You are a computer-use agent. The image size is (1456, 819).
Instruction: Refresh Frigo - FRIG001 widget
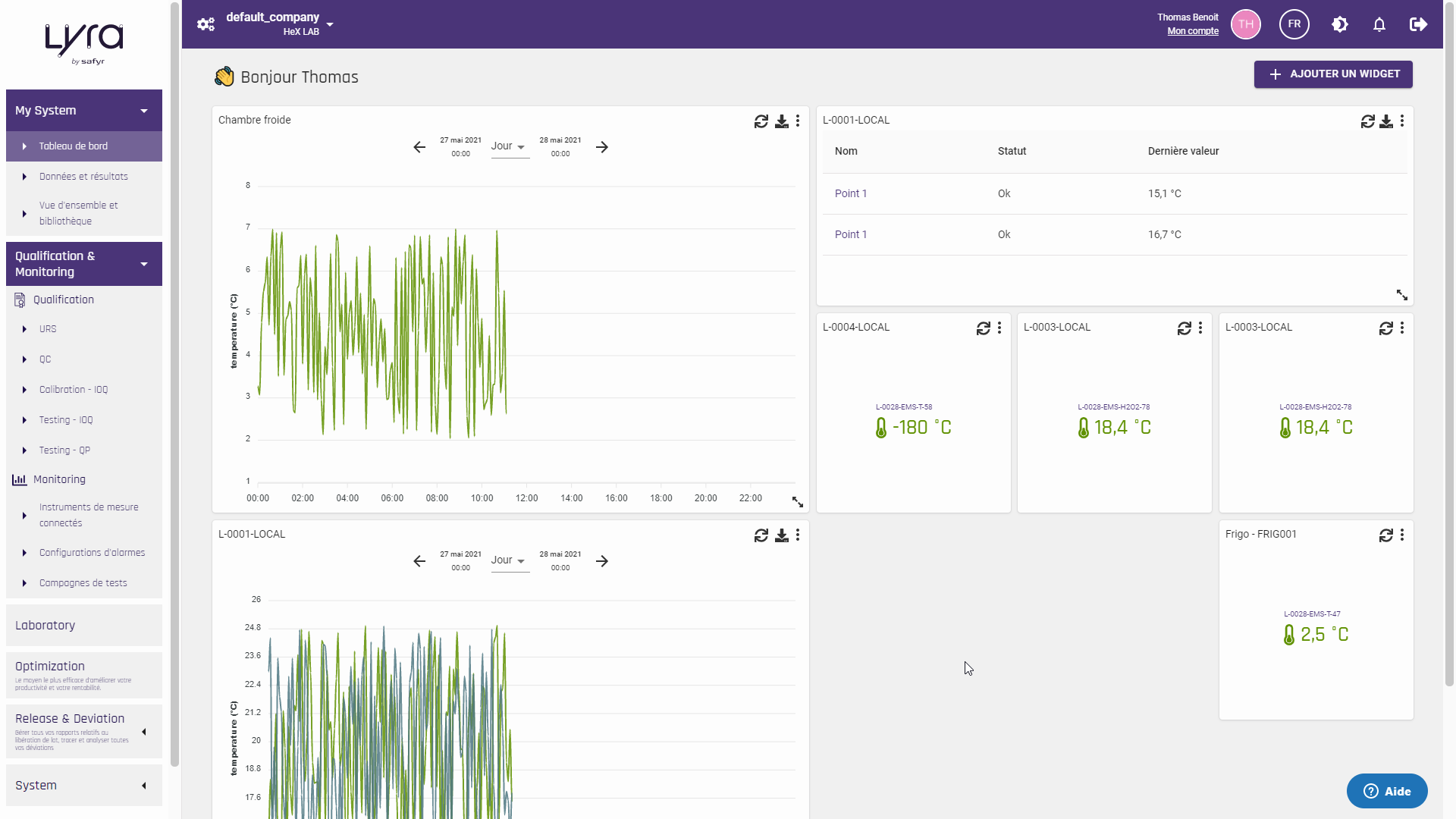click(1386, 535)
